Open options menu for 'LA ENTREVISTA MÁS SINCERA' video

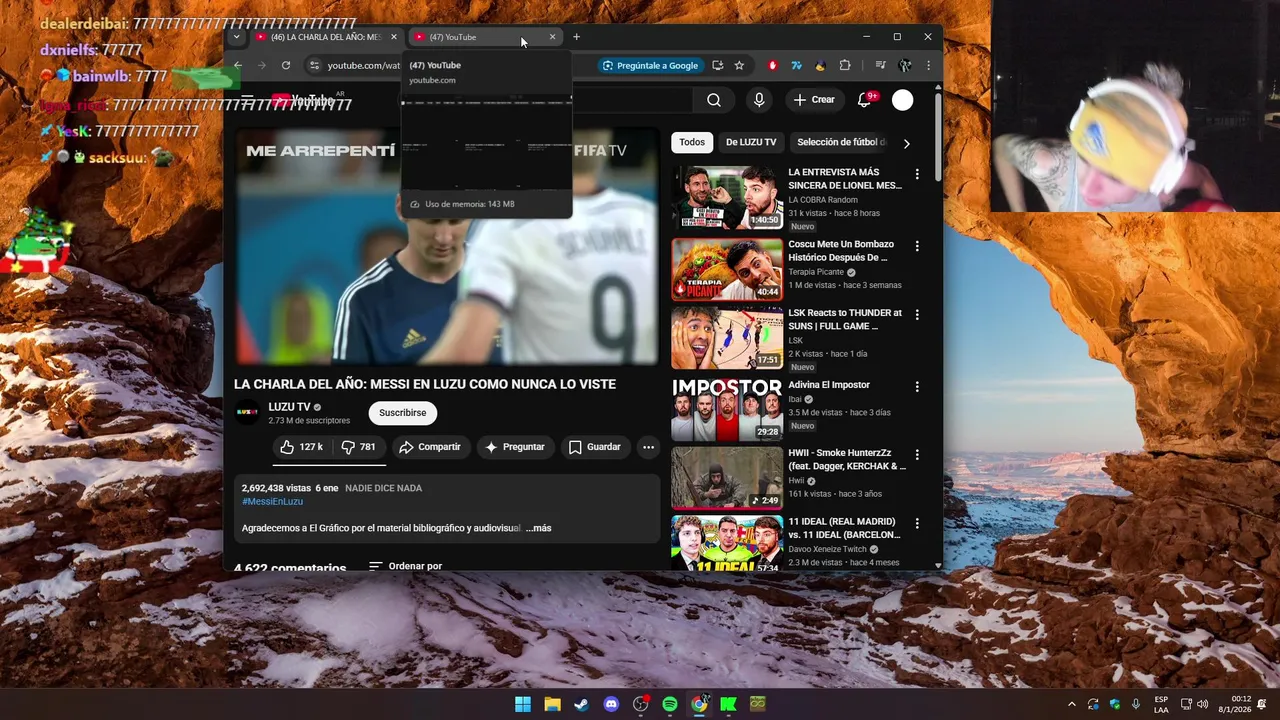click(917, 174)
